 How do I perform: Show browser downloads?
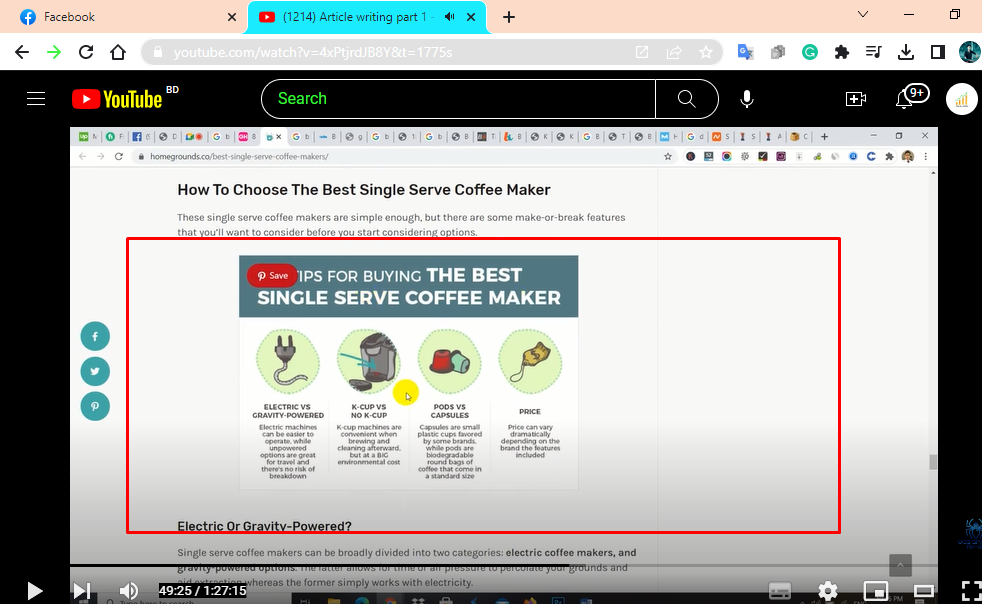point(906,53)
